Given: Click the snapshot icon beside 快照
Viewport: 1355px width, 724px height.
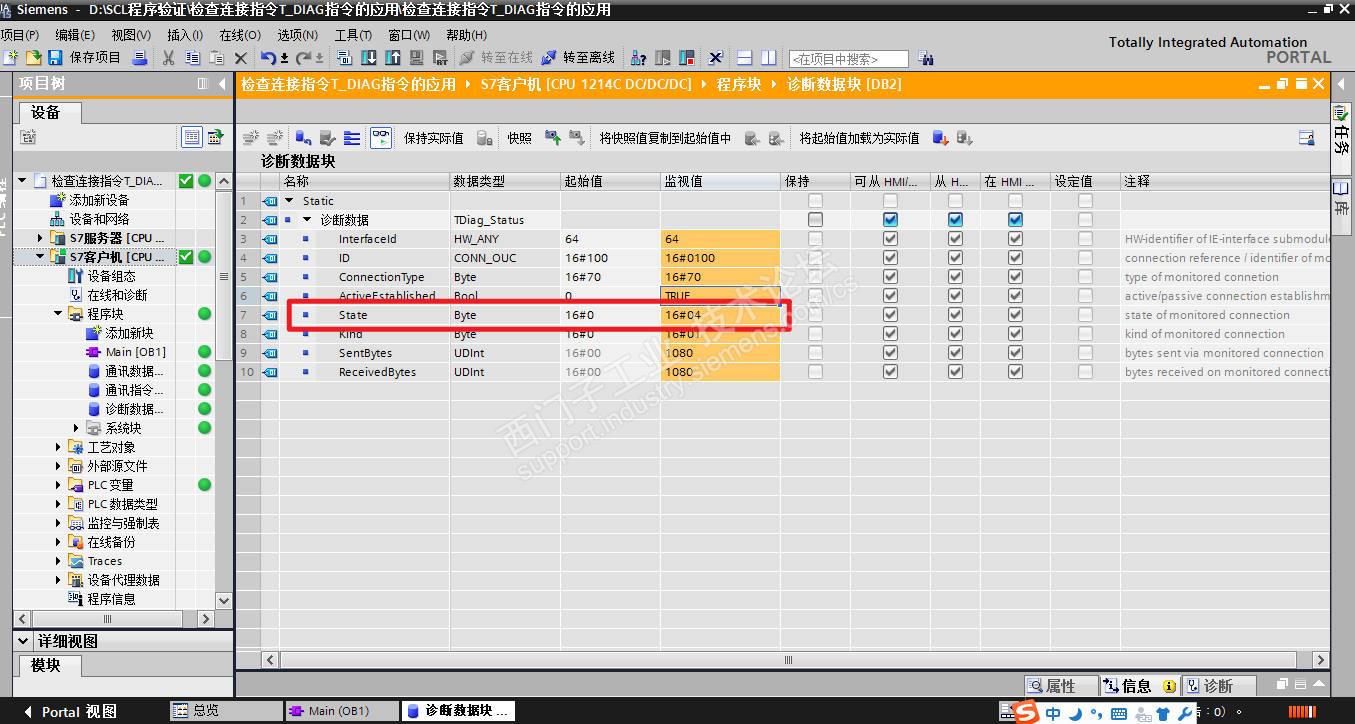Looking at the screenshot, I should (552, 138).
